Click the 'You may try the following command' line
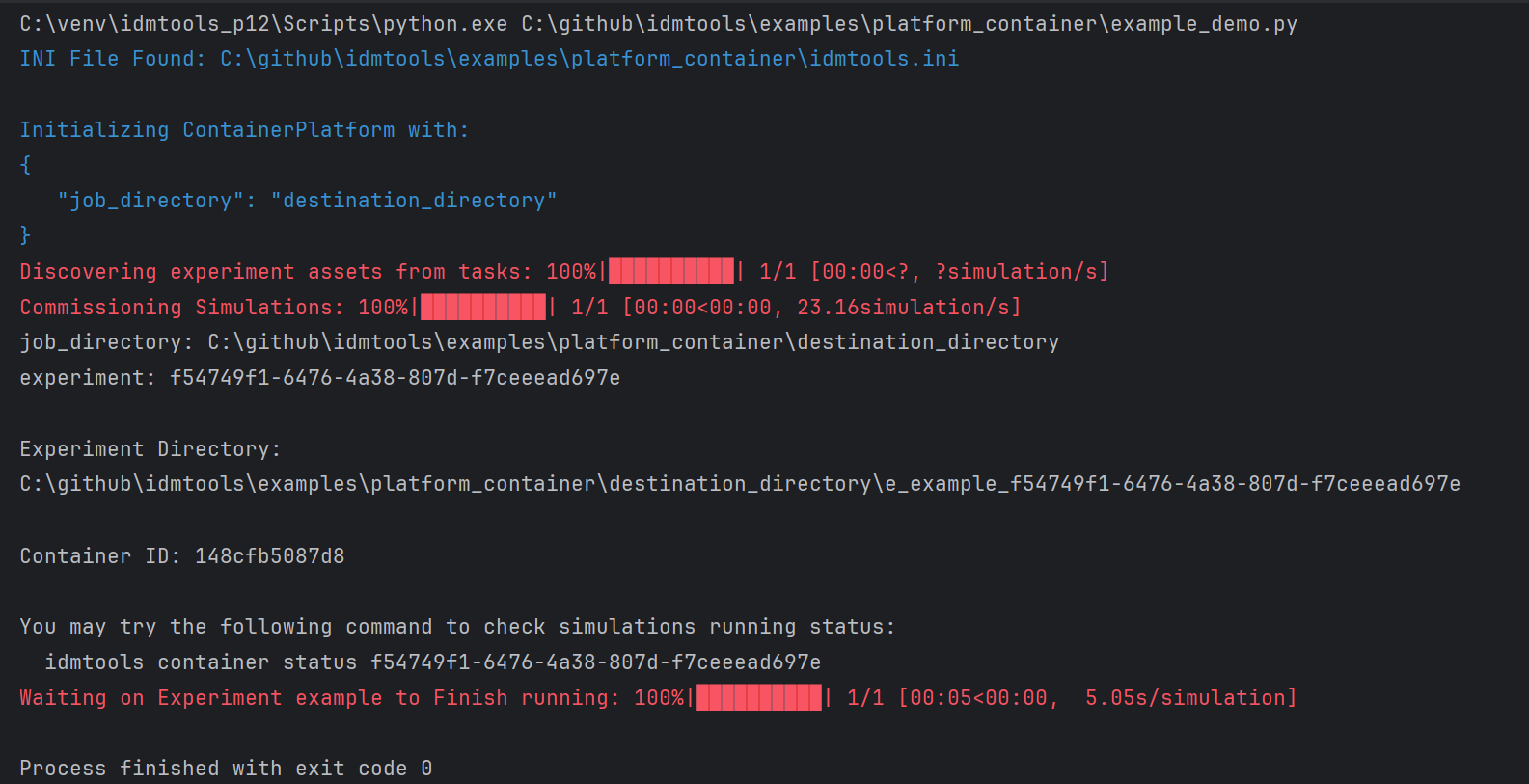Image resolution: width=1529 pixels, height=784 pixels. click(457, 627)
